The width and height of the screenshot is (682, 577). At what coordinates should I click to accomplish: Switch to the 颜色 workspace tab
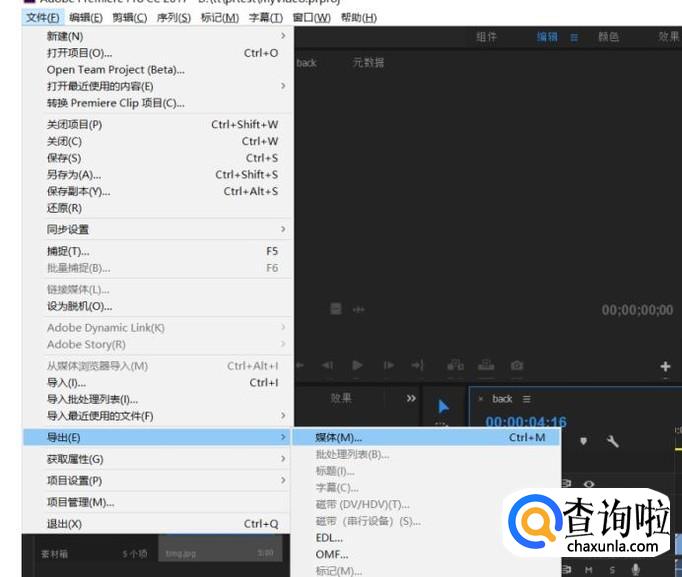coord(608,37)
